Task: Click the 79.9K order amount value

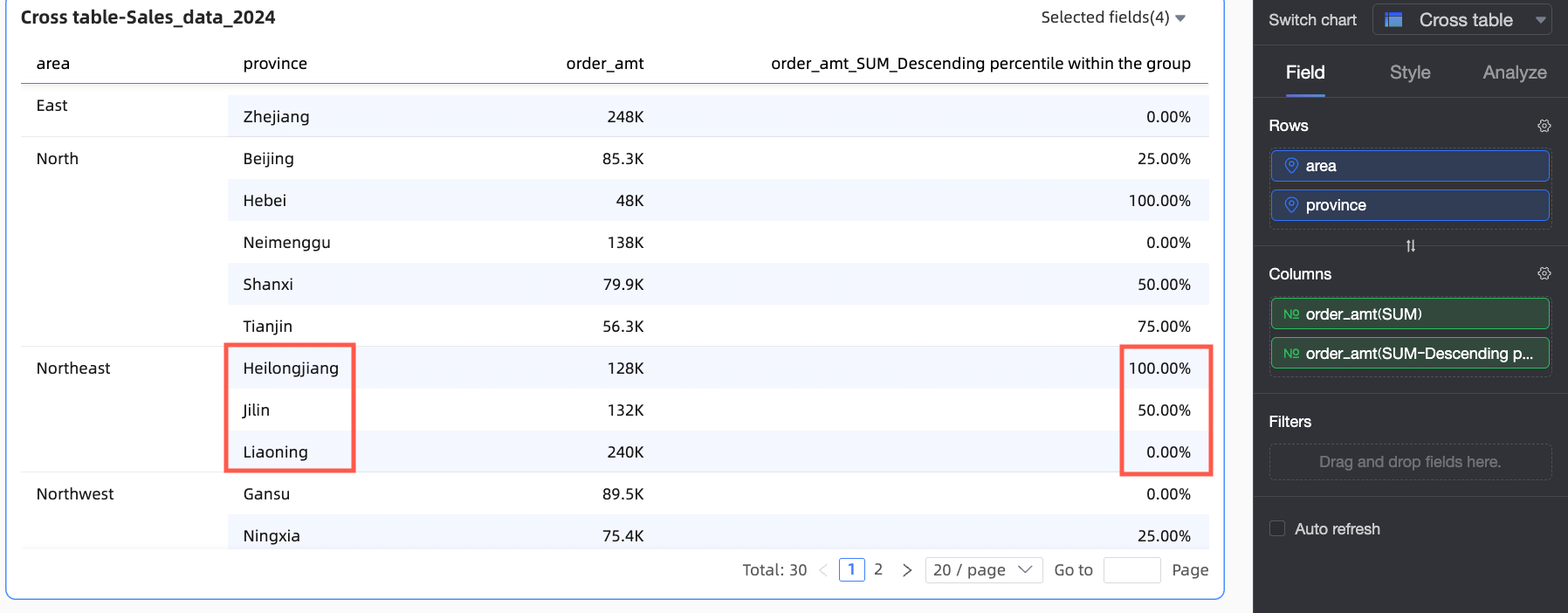Action: click(622, 285)
